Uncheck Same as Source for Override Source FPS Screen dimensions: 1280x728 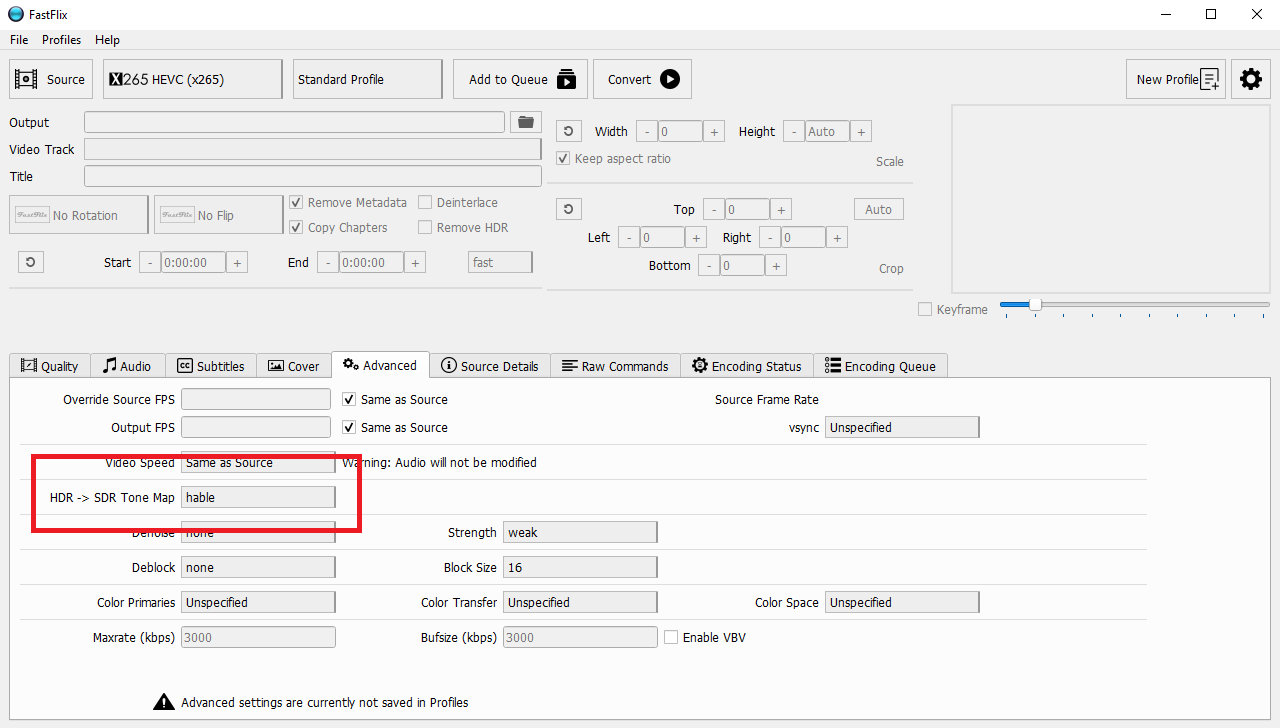click(x=349, y=399)
